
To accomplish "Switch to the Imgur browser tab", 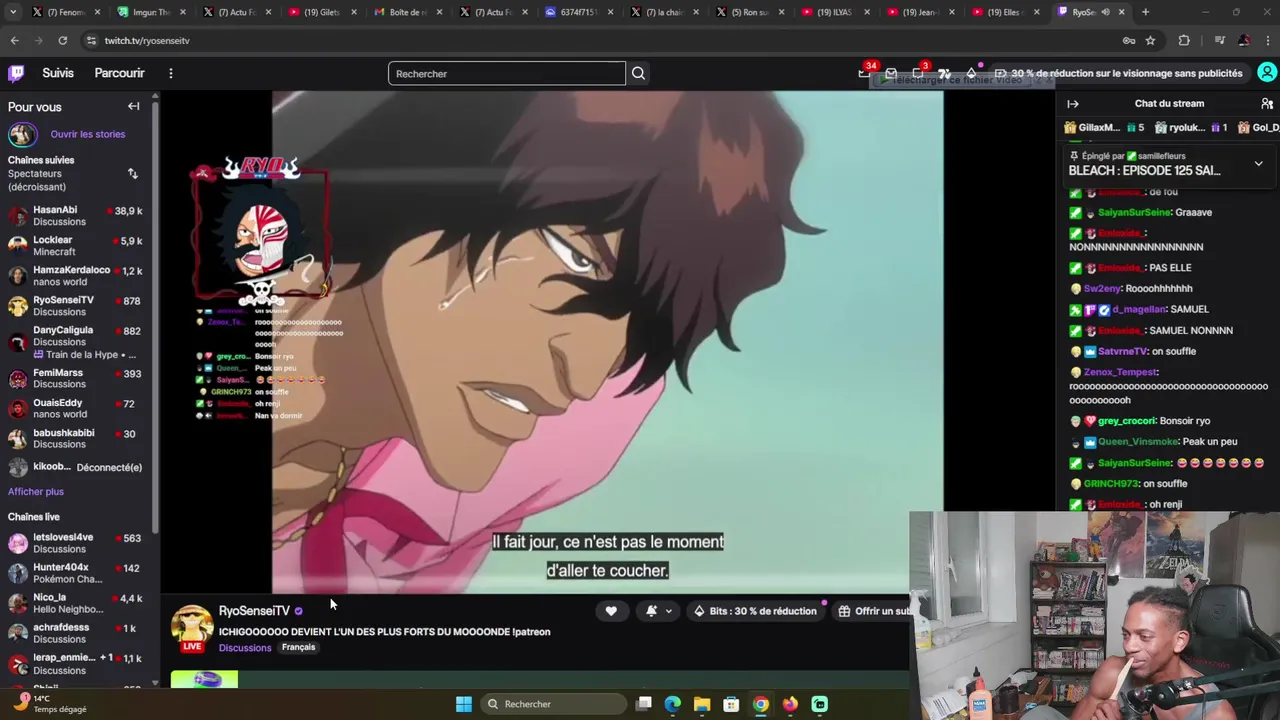I will click(x=151, y=12).
